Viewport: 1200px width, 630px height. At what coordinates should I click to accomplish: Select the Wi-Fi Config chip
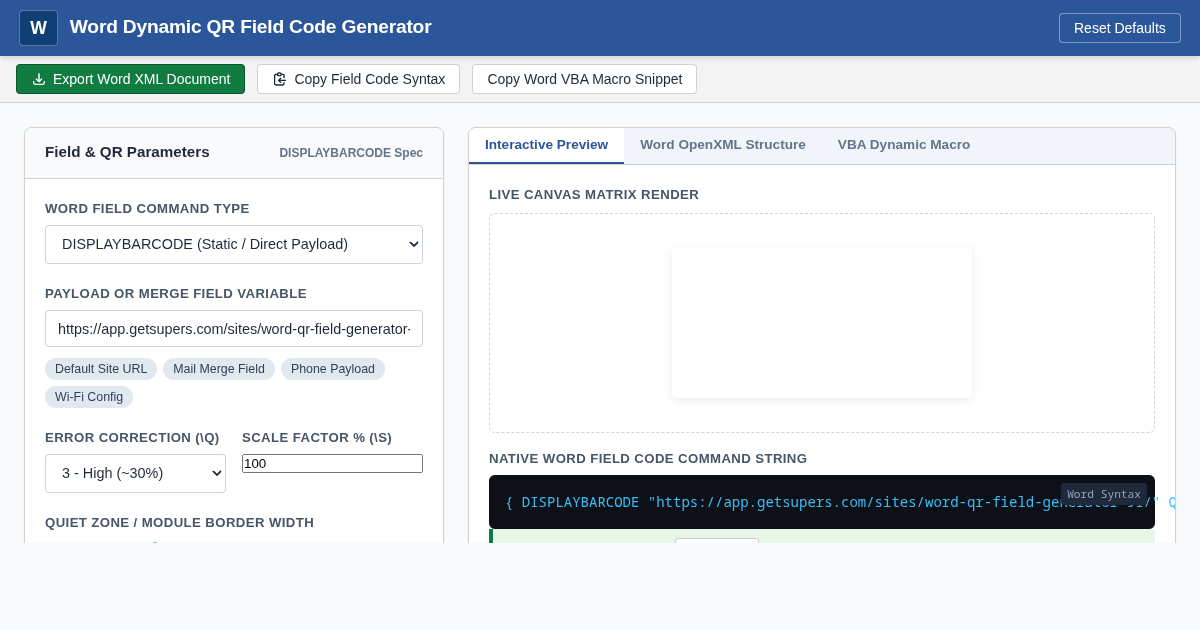pos(89,397)
